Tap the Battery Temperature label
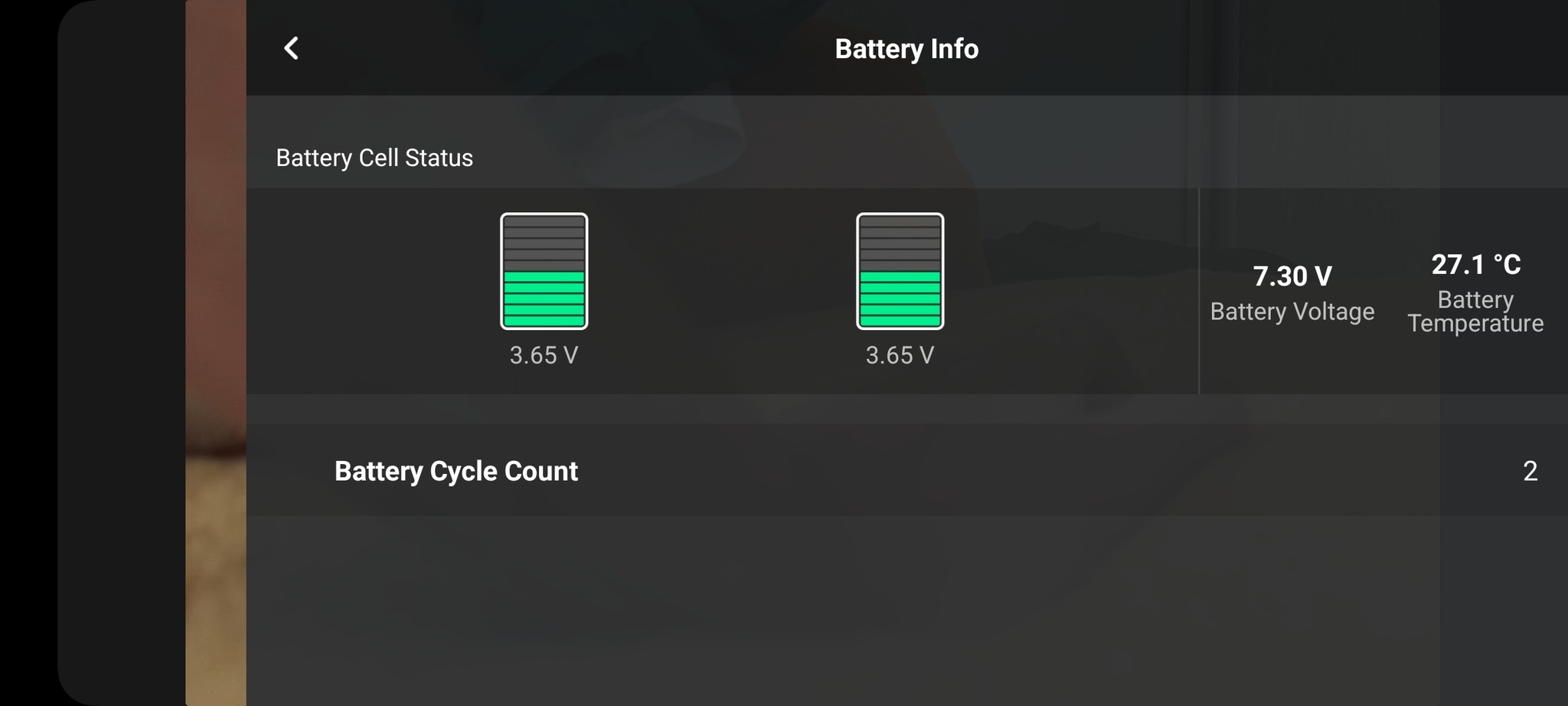The image size is (1568, 706). click(x=1475, y=311)
